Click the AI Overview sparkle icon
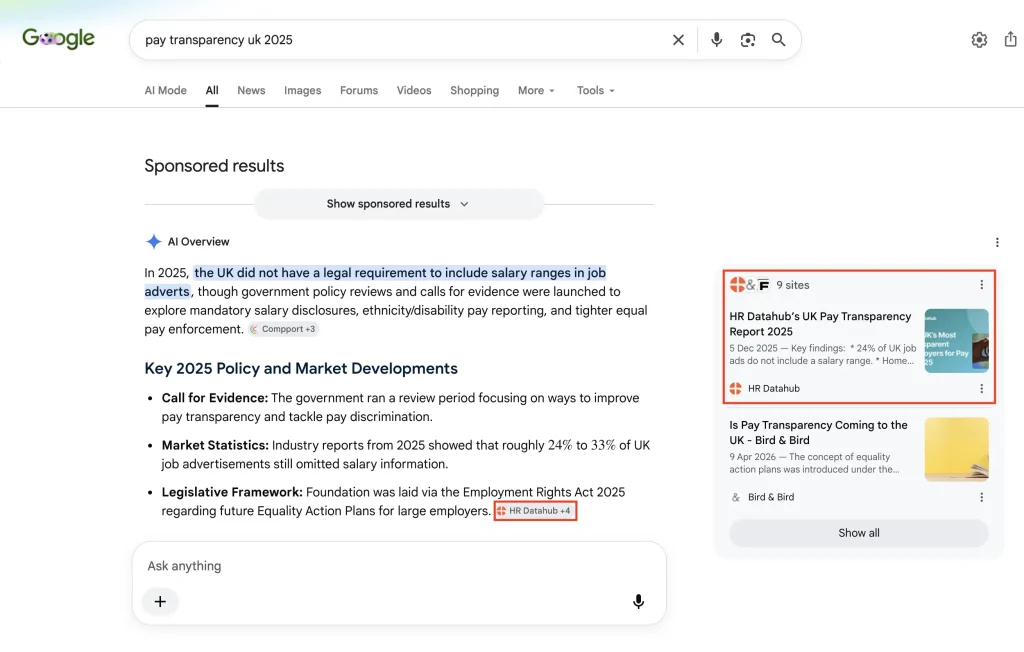The width and height of the screenshot is (1024, 652). tap(153, 242)
